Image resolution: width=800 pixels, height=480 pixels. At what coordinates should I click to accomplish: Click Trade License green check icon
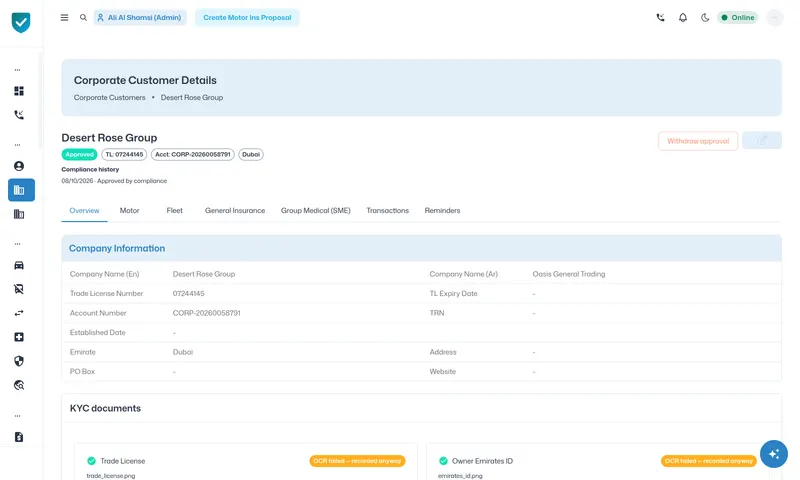tap(91, 461)
